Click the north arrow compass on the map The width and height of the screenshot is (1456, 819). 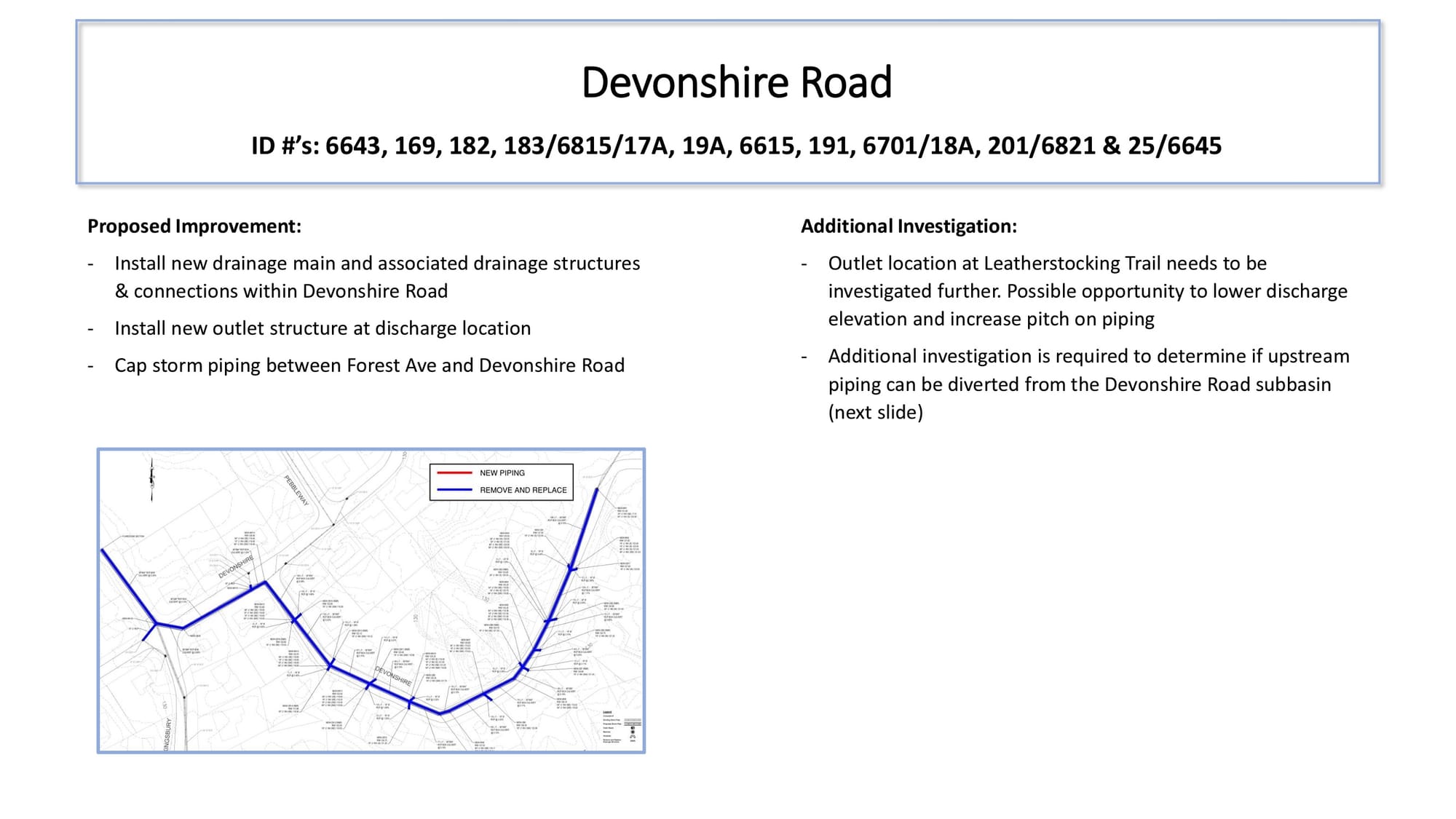151,478
